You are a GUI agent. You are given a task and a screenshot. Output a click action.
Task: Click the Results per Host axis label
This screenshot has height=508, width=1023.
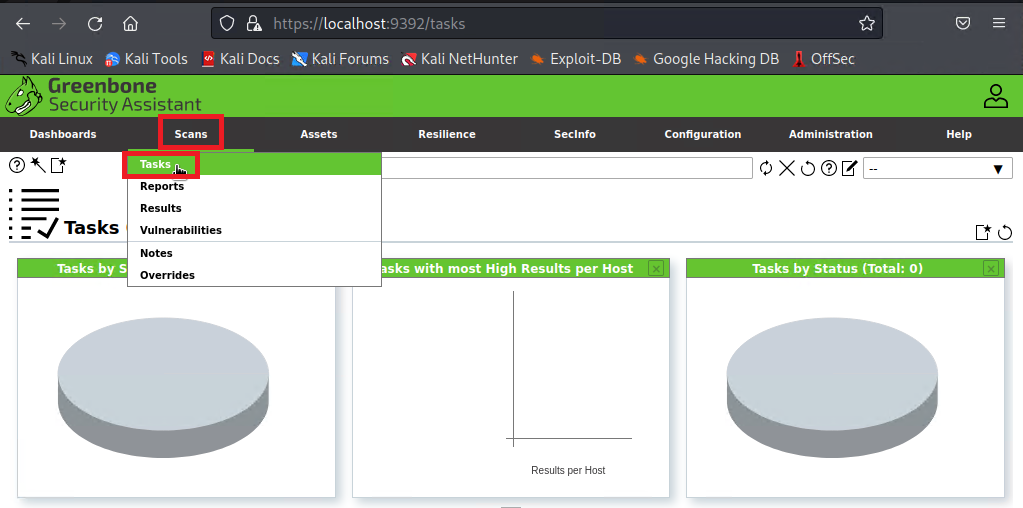point(568,470)
